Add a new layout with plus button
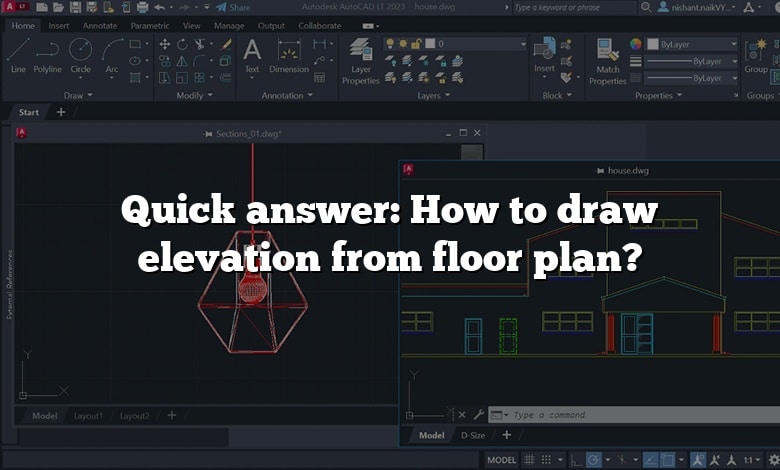780x470 pixels. (171, 415)
